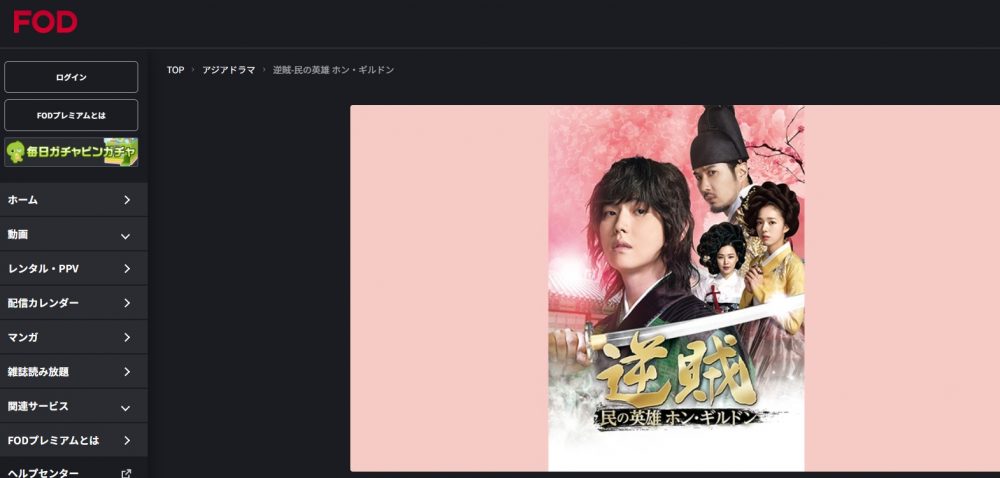1000x478 pixels.
Task: Open the アジアドラマ breadcrumb link
Action: [x=229, y=70]
